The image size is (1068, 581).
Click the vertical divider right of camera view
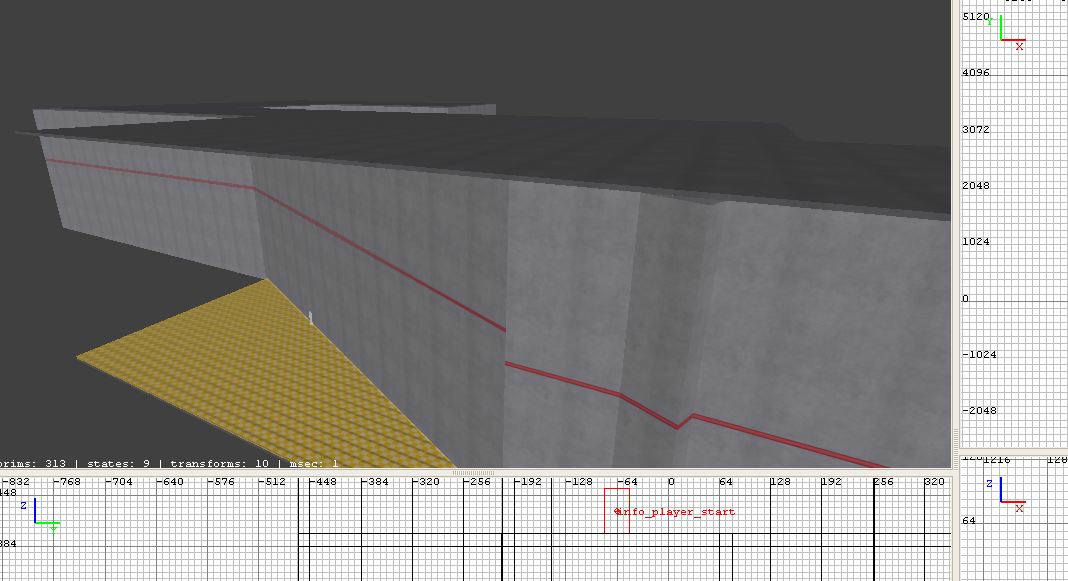coord(954,230)
